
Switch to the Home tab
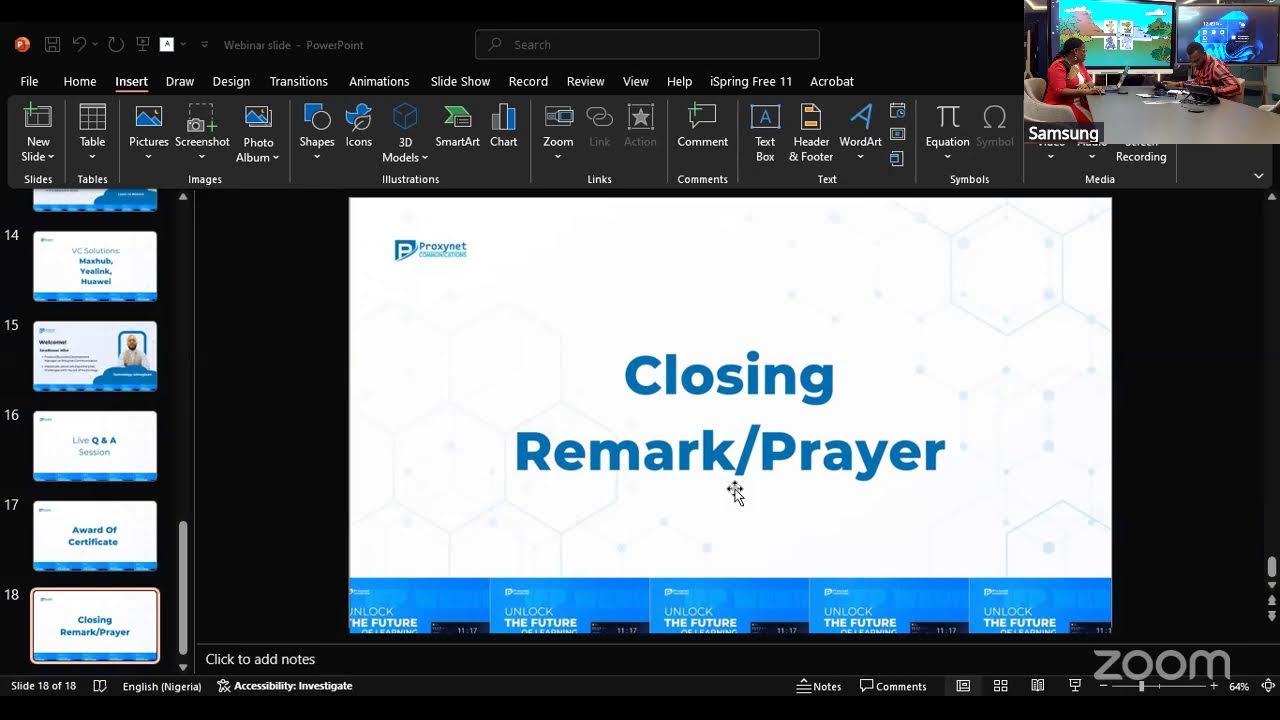click(80, 81)
